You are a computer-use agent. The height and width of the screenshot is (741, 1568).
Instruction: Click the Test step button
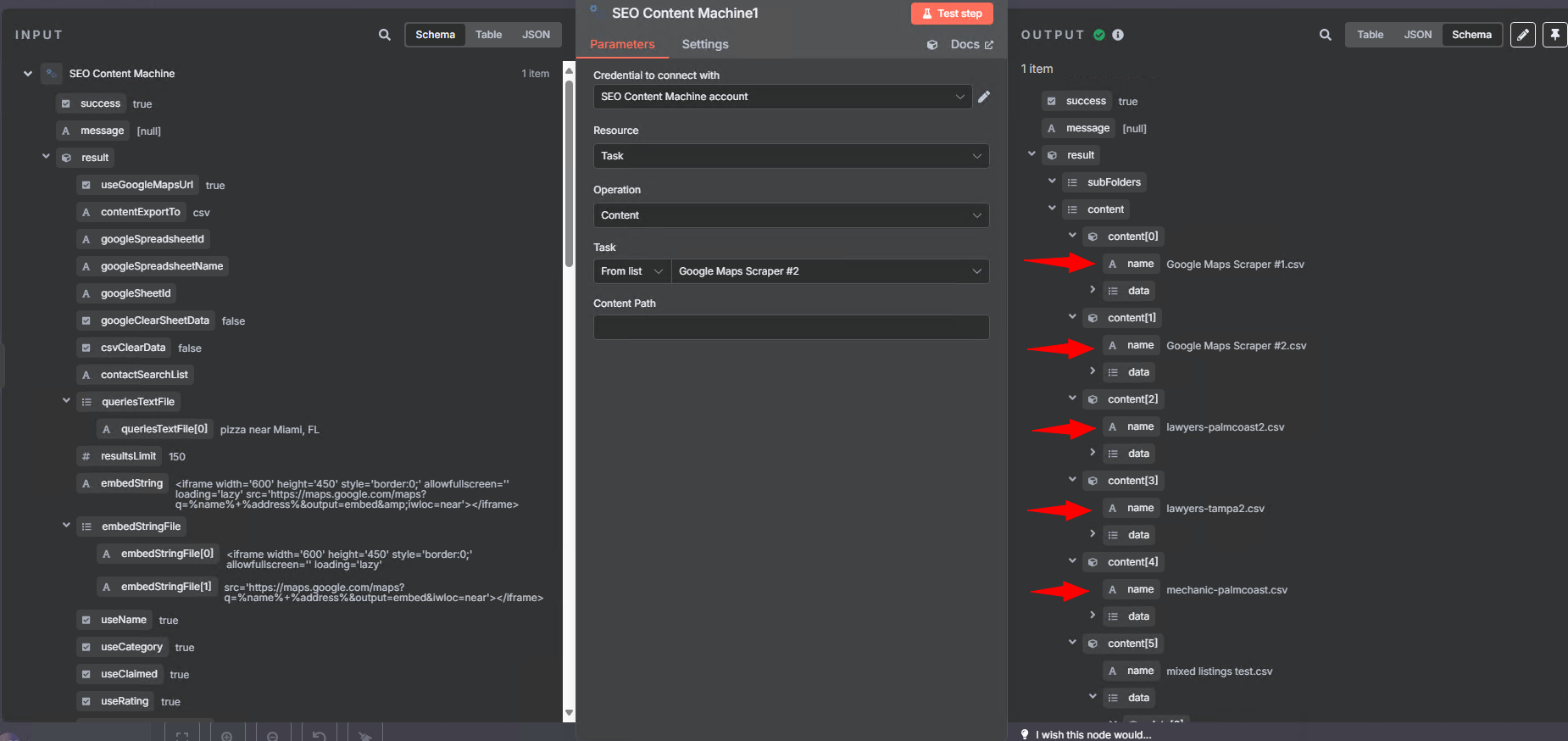[x=951, y=14]
